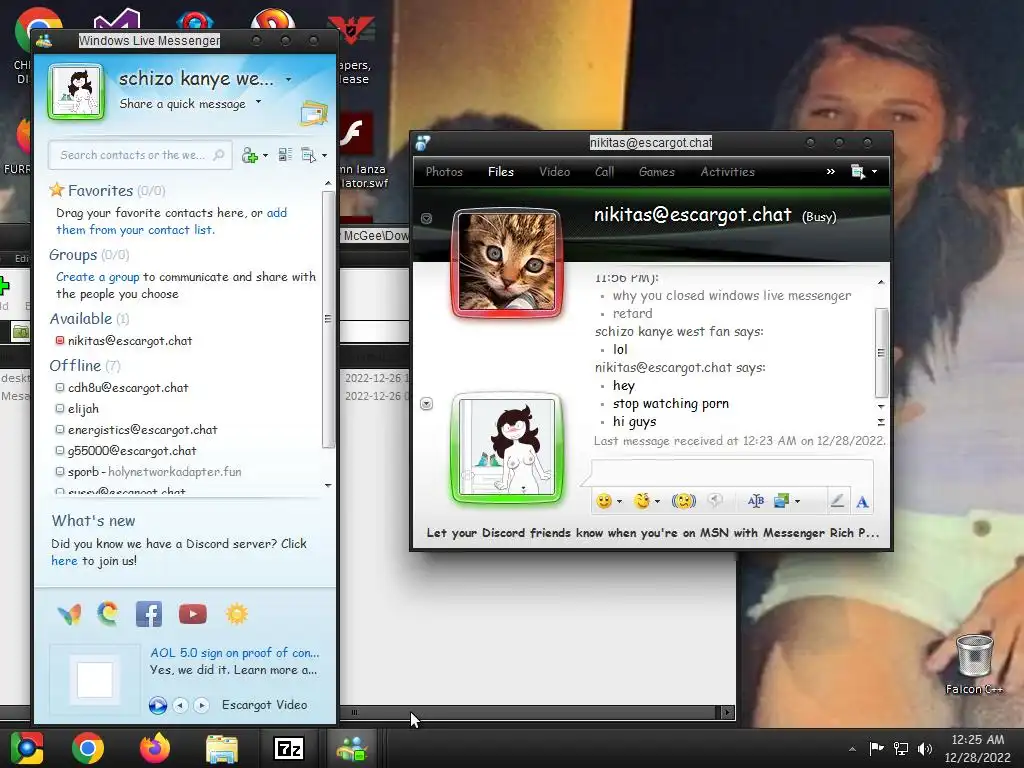
Task: Click the YouTube icon in Messenger
Action: (193, 614)
